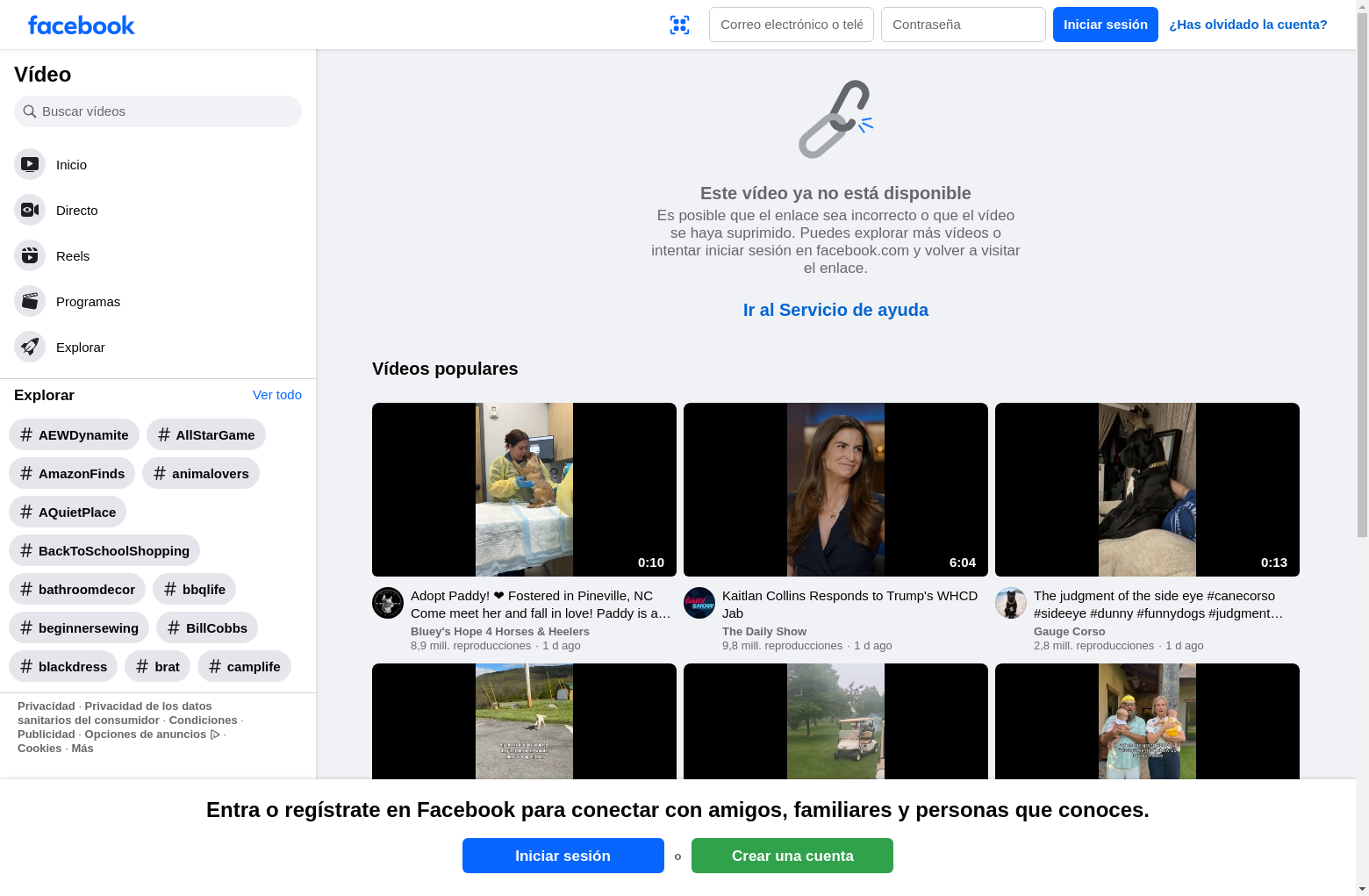
Task: Play the dog on road video thumbnail
Action: (524, 721)
